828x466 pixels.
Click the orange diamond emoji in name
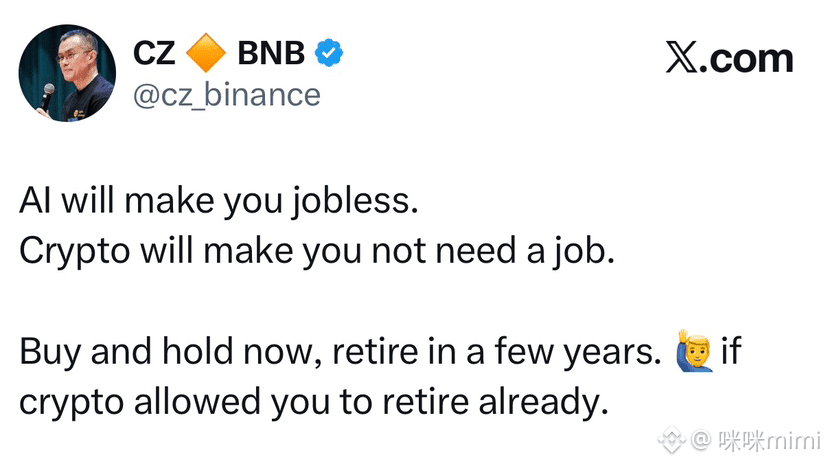(x=206, y=53)
